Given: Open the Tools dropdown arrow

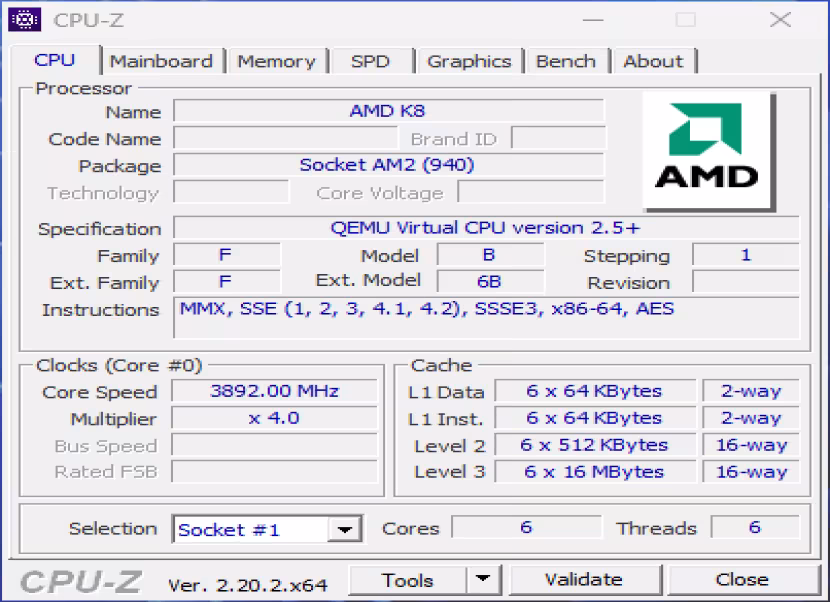Looking at the screenshot, I should pos(483,579).
